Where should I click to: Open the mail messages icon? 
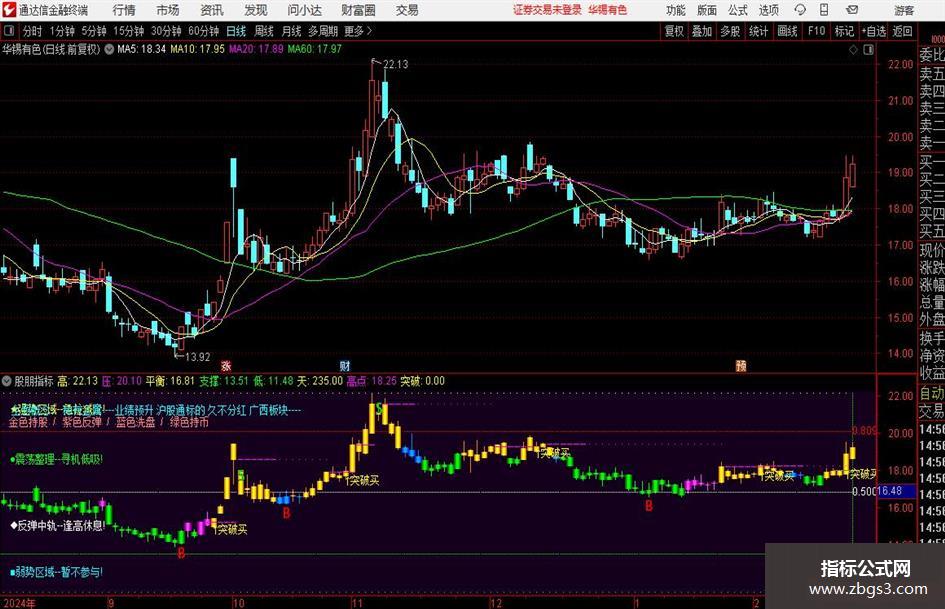pyautogui.click(x=852, y=10)
